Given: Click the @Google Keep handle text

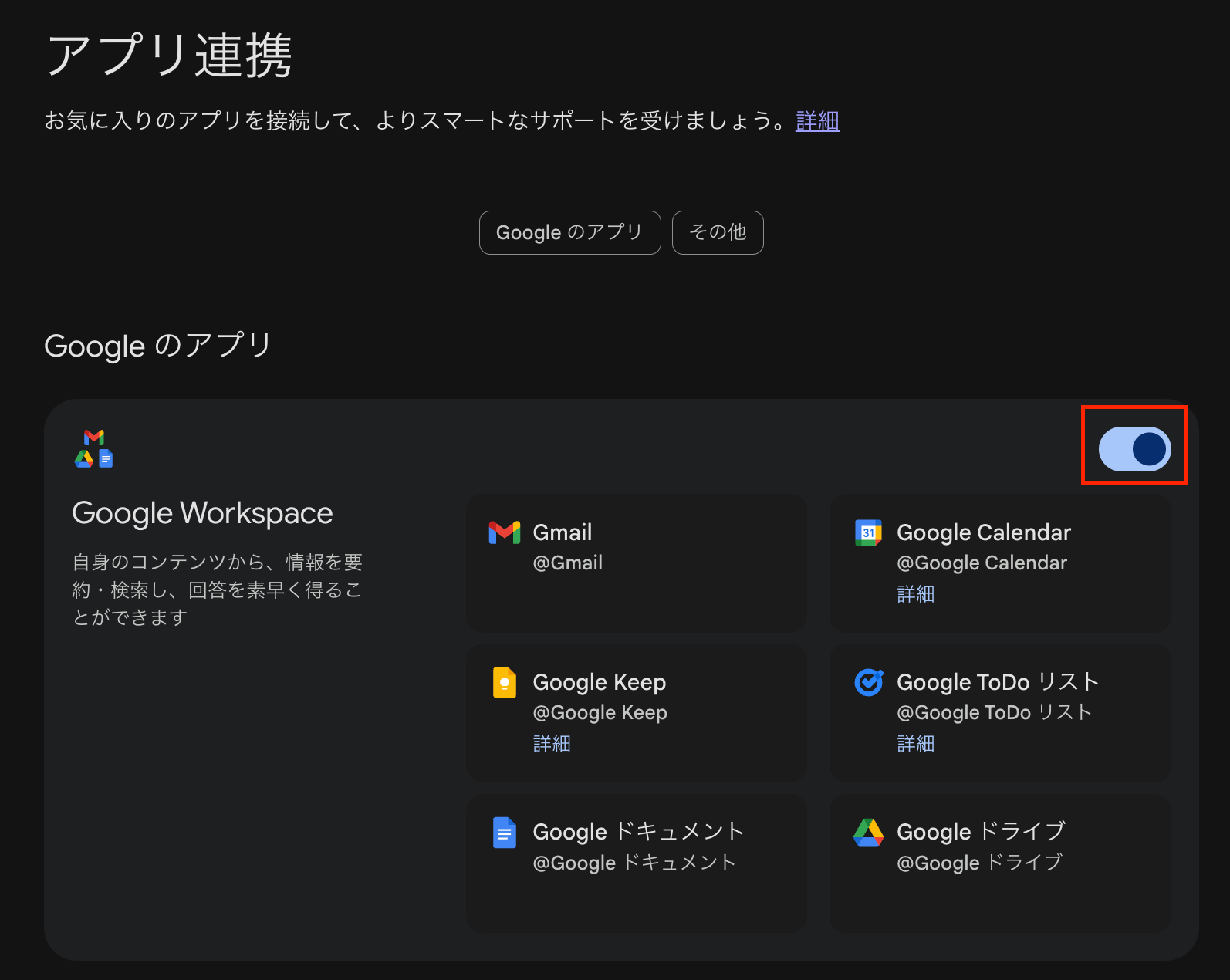Looking at the screenshot, I should point(600,713).
